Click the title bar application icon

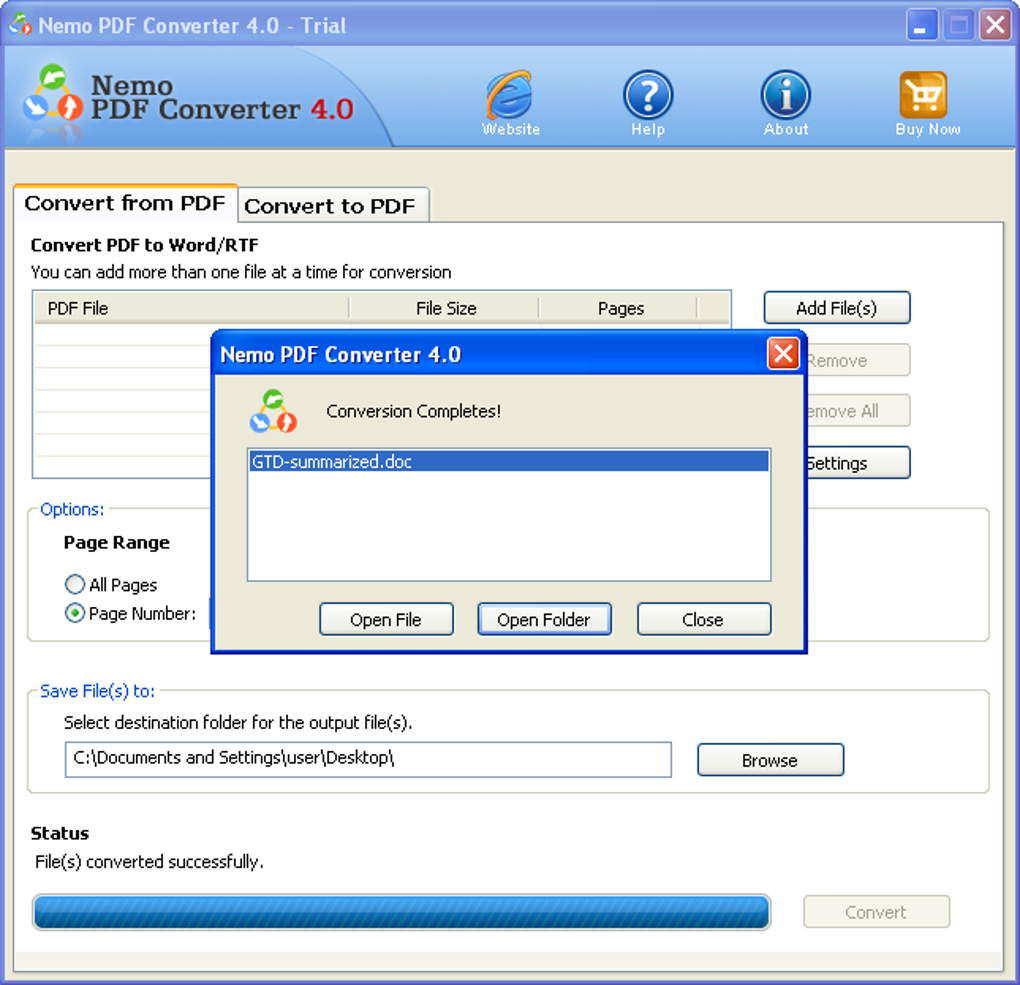pos(20,25)
